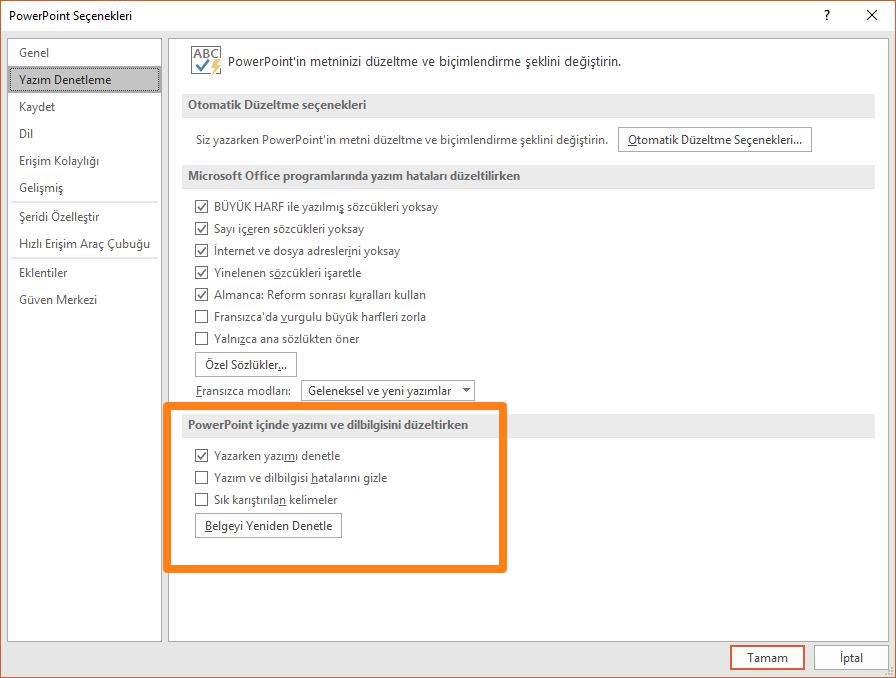Viewport: 896px width, 678px height.
Task: Click the Otomatik Düzeltme seçenekleri heading
Action: click(277, 105)
